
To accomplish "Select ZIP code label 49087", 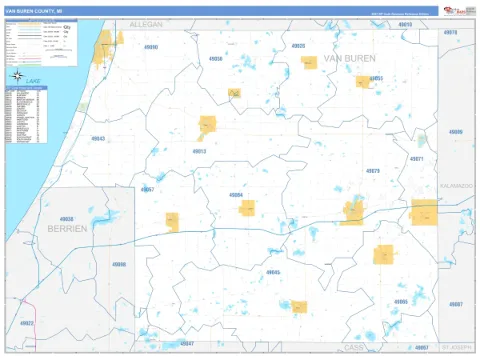I will (x=456, y=304).
